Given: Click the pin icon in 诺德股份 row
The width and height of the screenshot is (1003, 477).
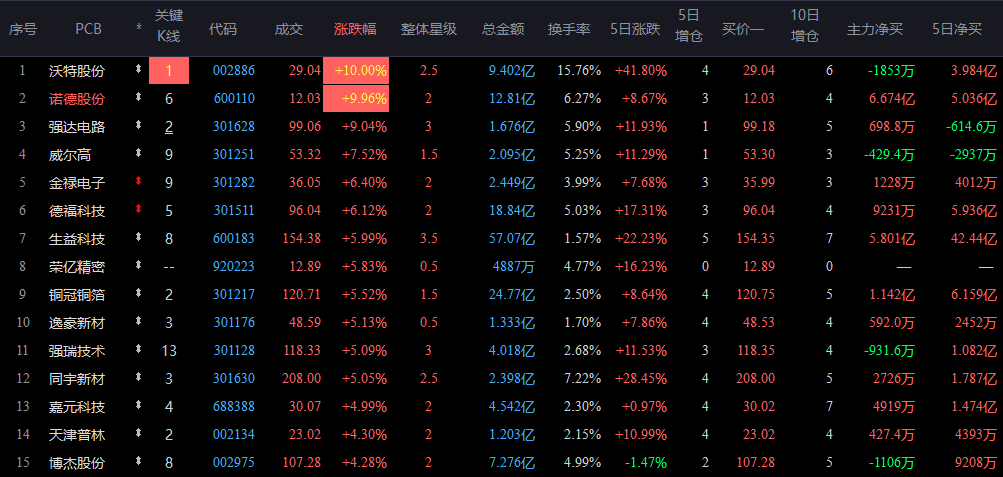Looking at the screenshot, I should click(138, 98).
